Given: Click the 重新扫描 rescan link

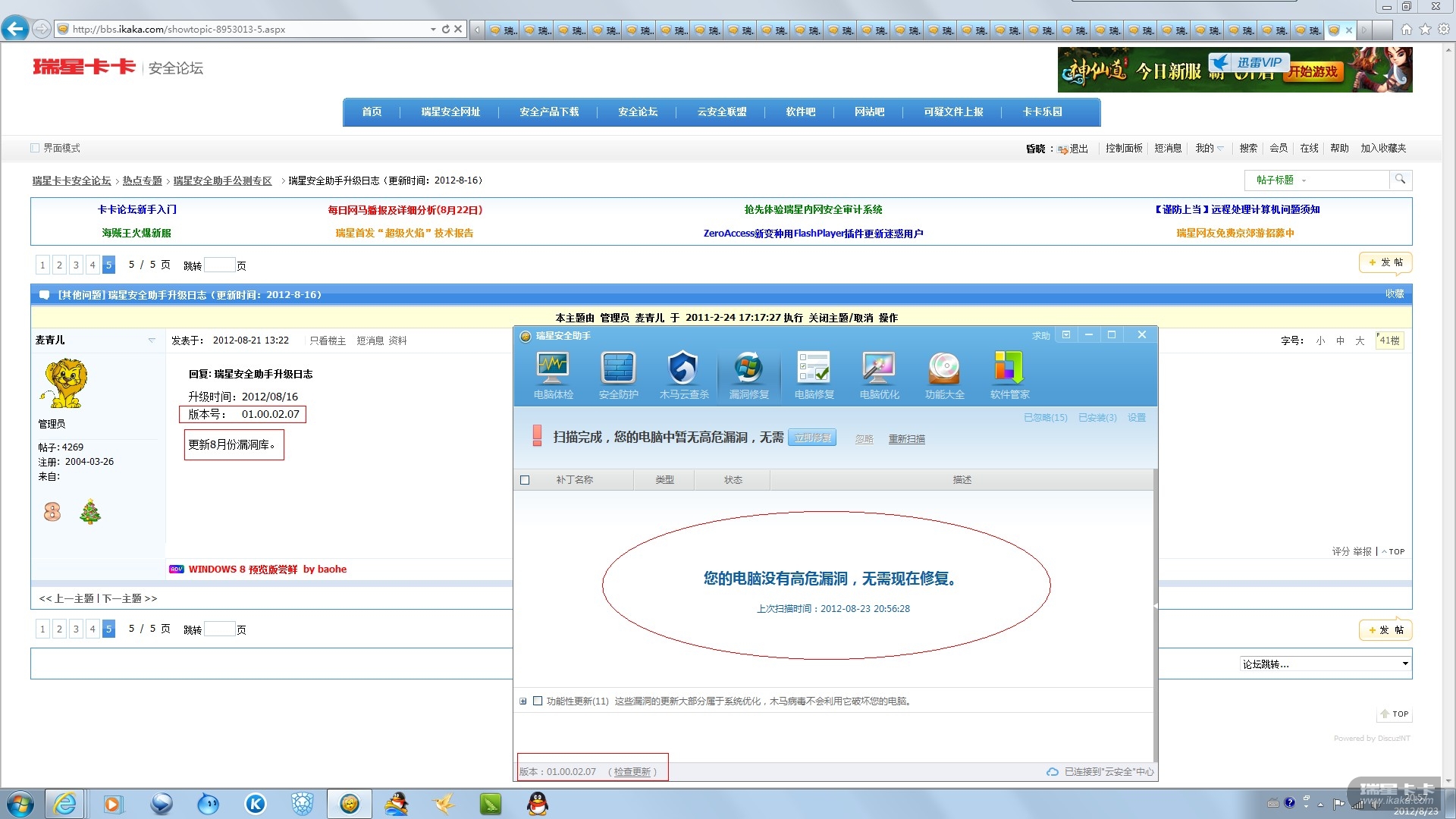Looking at the screenshot, I should (x=906, y=438).
